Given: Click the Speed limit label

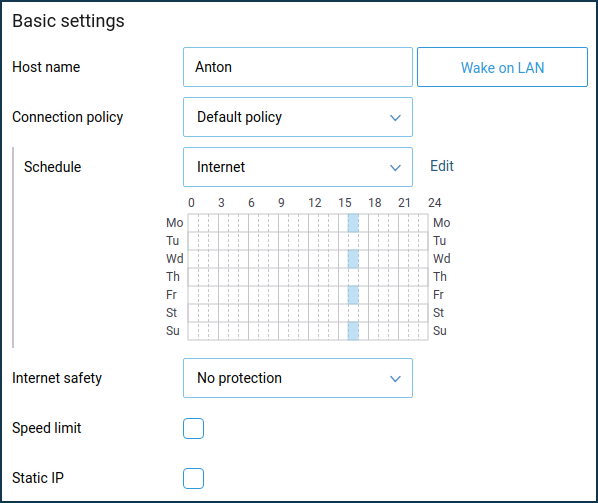Looking at the screenshot, I should tap(47, 428).
